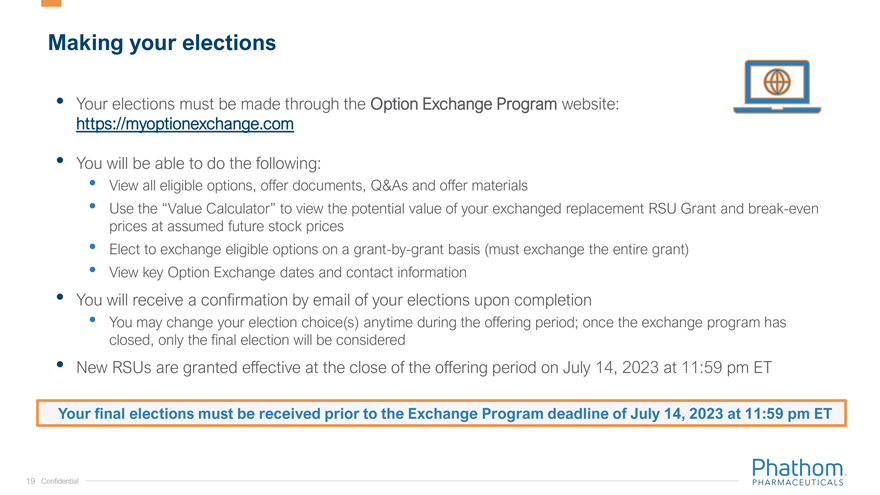Viewport: 880px width, 495px height.
Task: Open the myoptionexchange.com hyperlink
Action: pos(185,125)
